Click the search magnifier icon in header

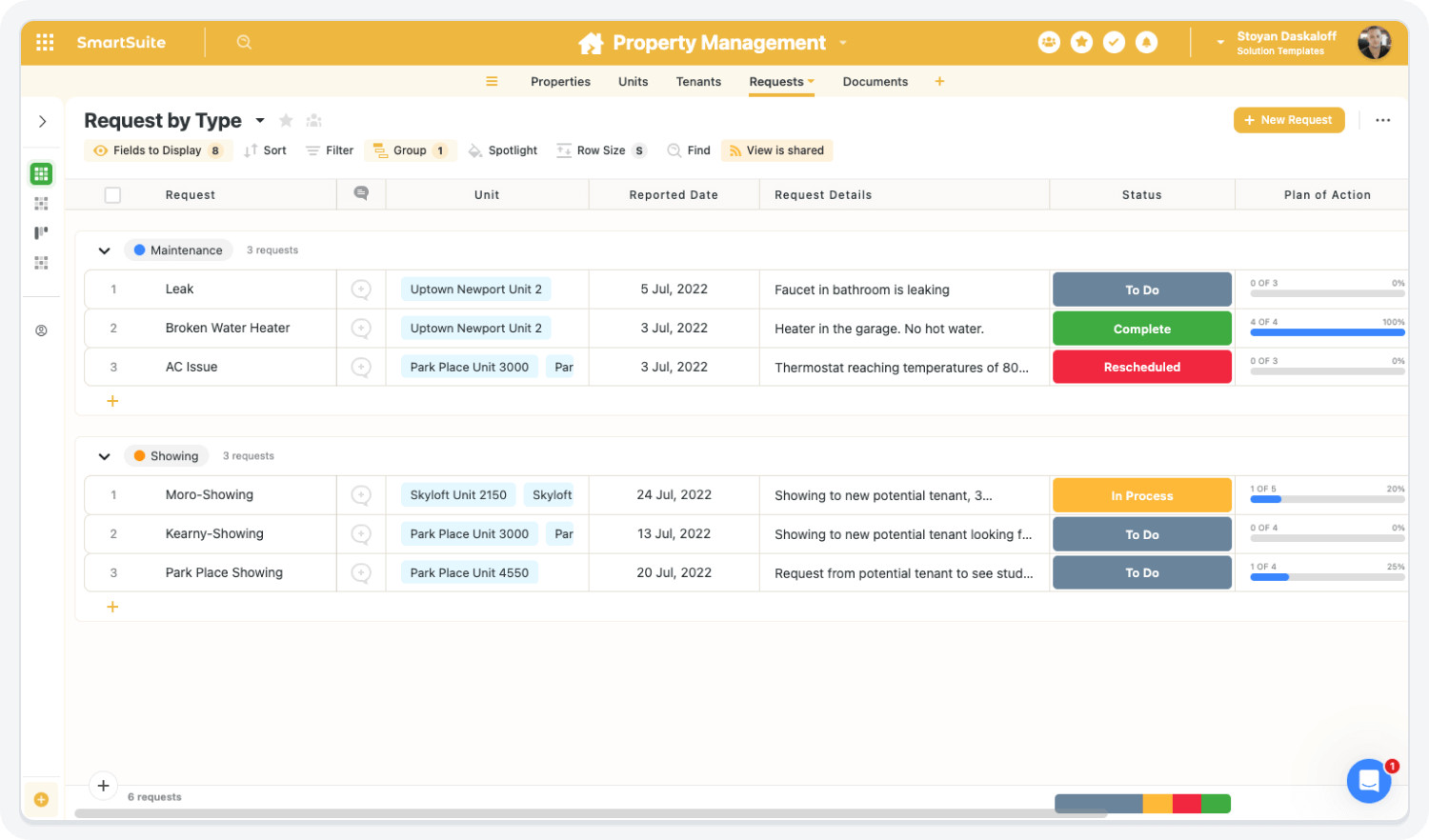[244, 42]
